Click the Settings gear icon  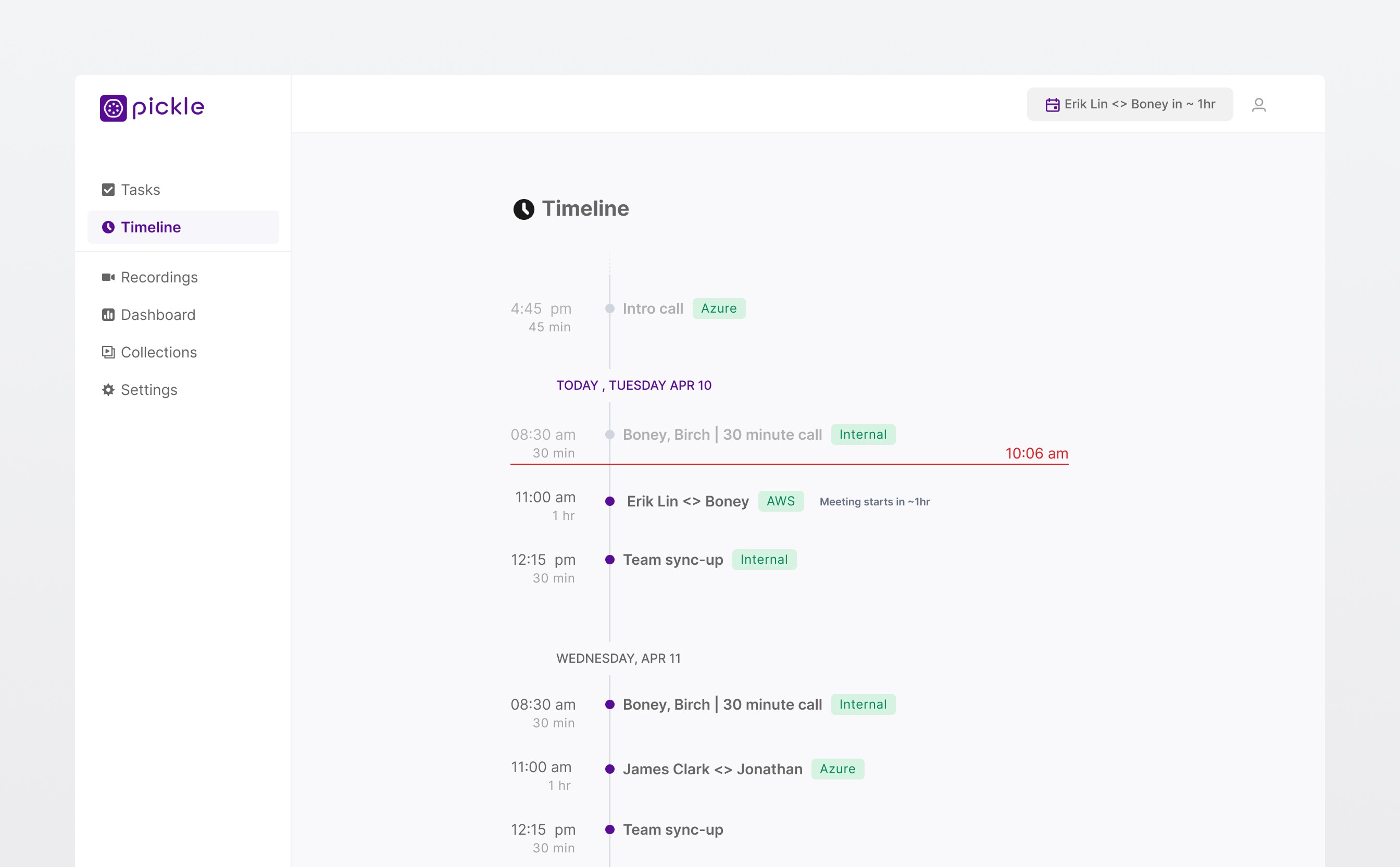108,390
